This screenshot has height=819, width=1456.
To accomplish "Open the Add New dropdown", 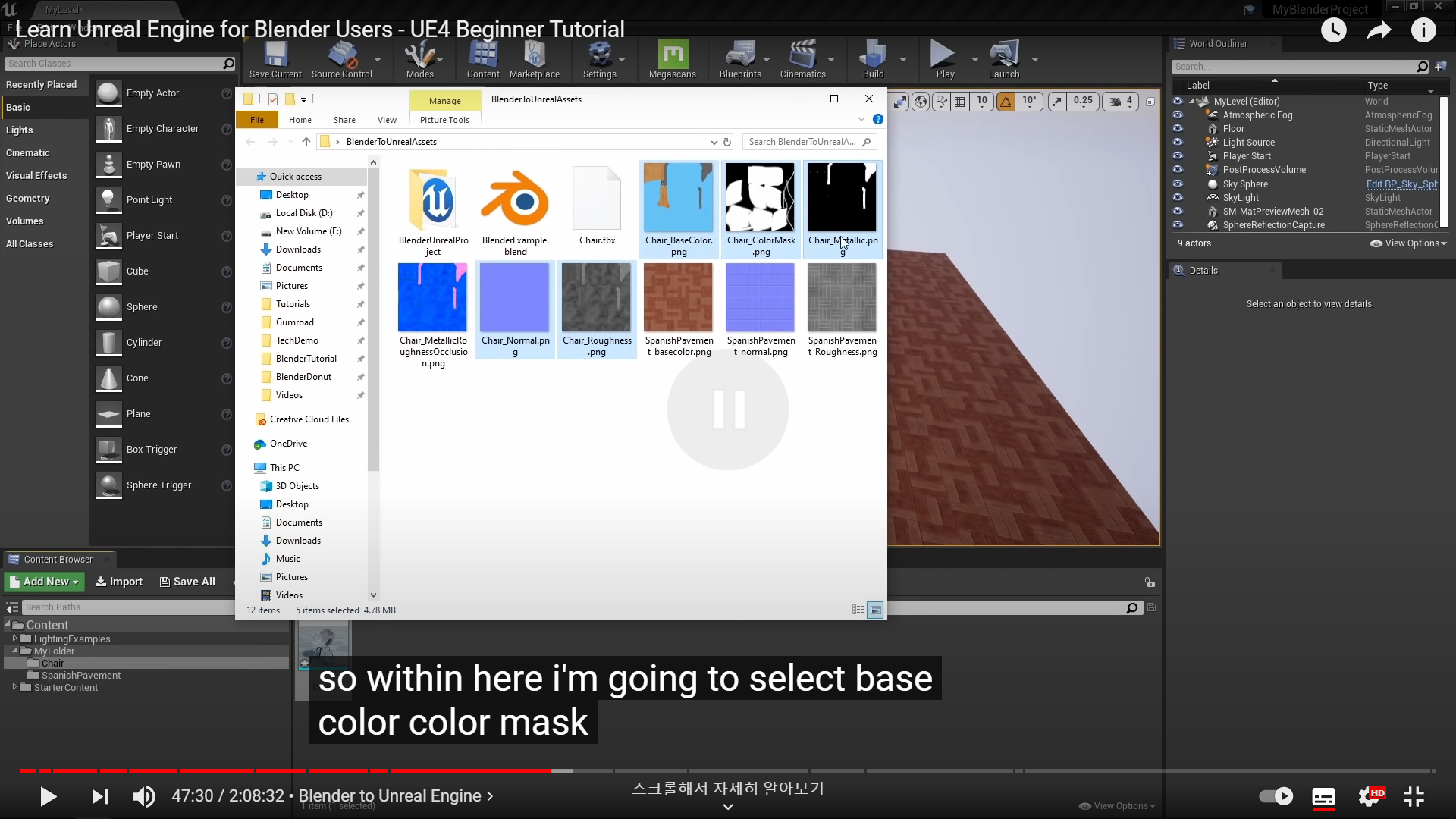I will click(x=45, y=582).
